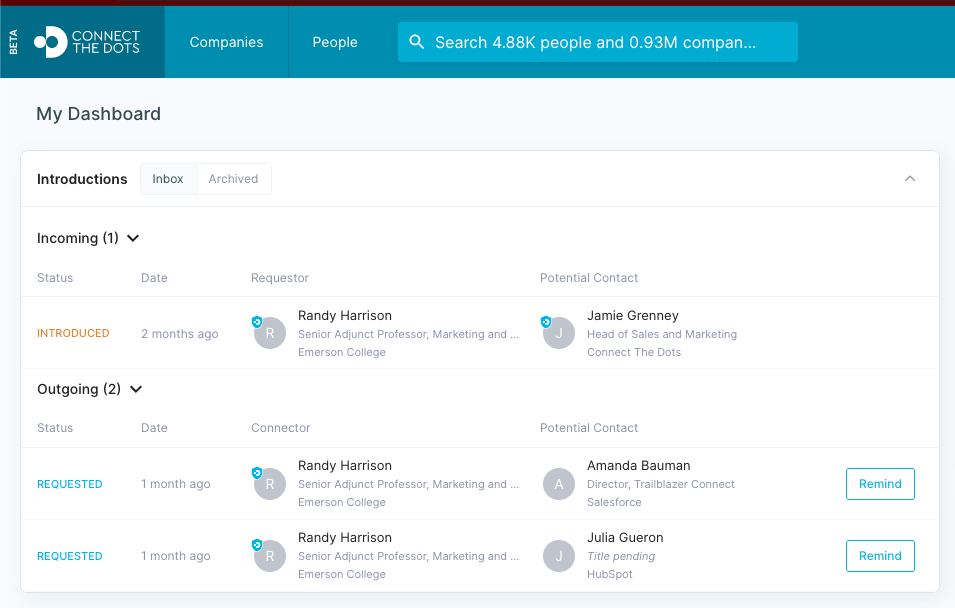Click the '2 months ago' date
This screenshot has height=608, width=955.
click(180, 334)
